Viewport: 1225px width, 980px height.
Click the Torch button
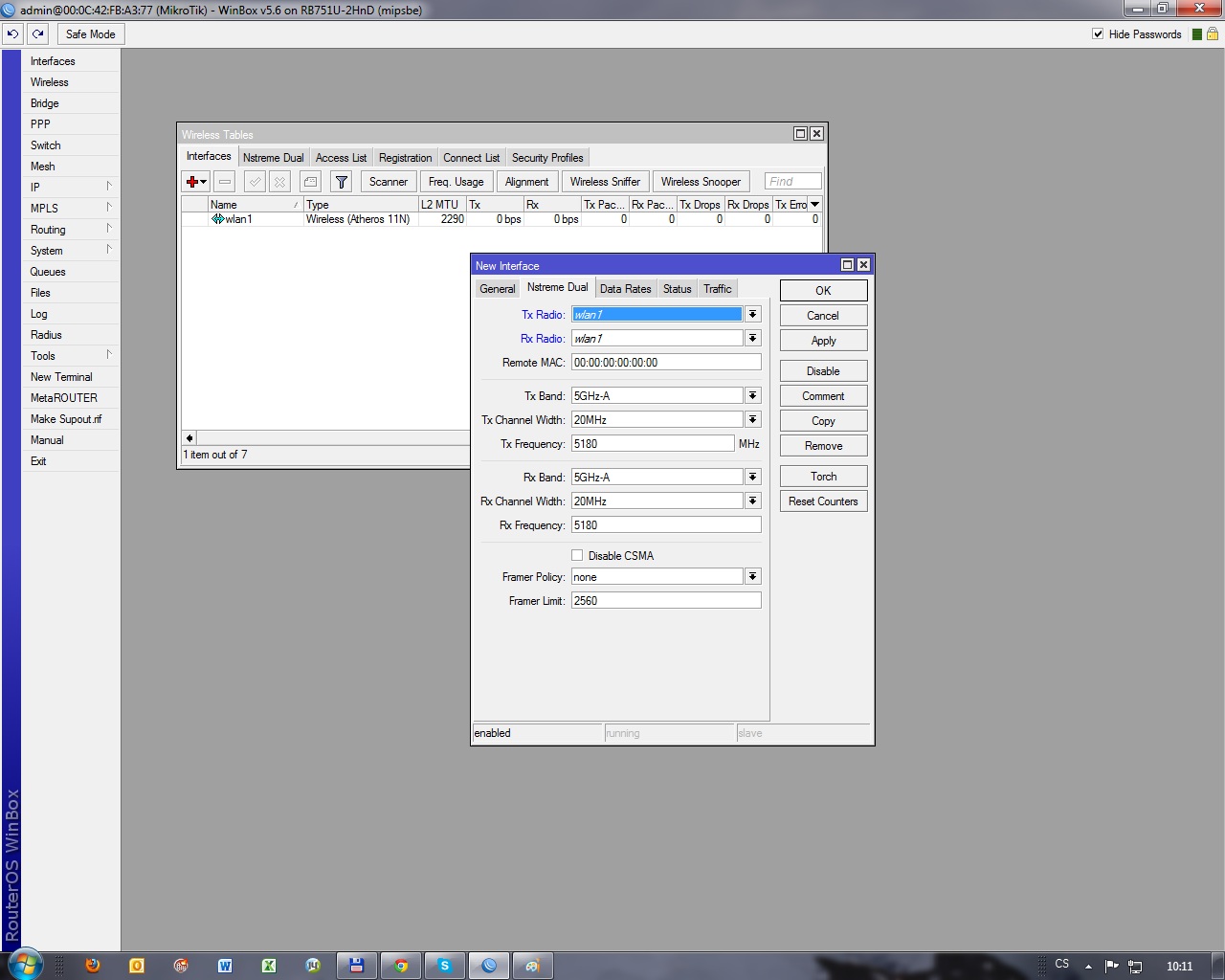823,476
